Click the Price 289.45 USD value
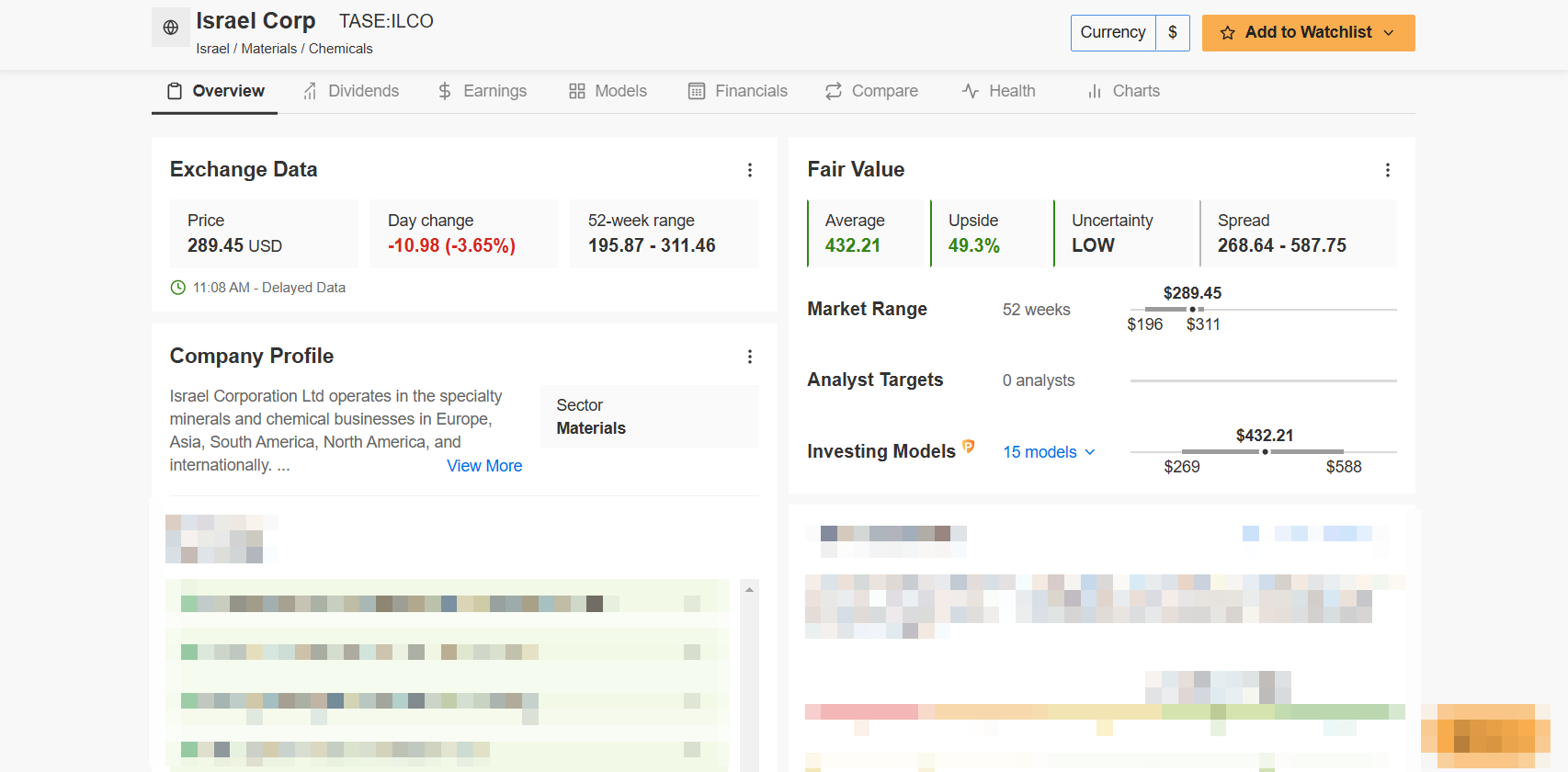This screenshot has width=1568, height=772. click(x=234, y=246)
